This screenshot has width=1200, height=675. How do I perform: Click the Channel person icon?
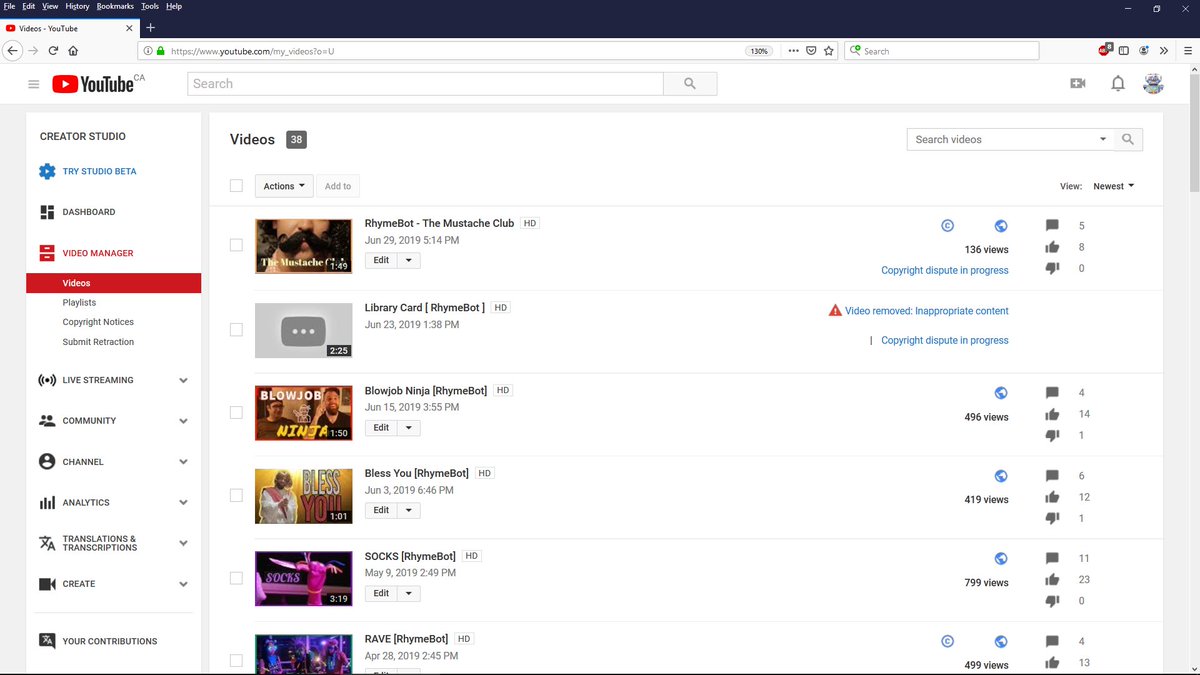coord(47,462)
